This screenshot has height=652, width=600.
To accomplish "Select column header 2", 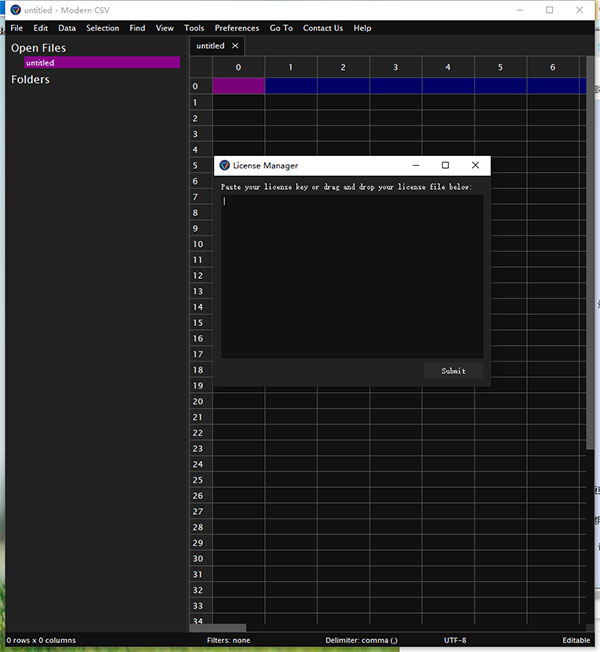I will (343, 67).
